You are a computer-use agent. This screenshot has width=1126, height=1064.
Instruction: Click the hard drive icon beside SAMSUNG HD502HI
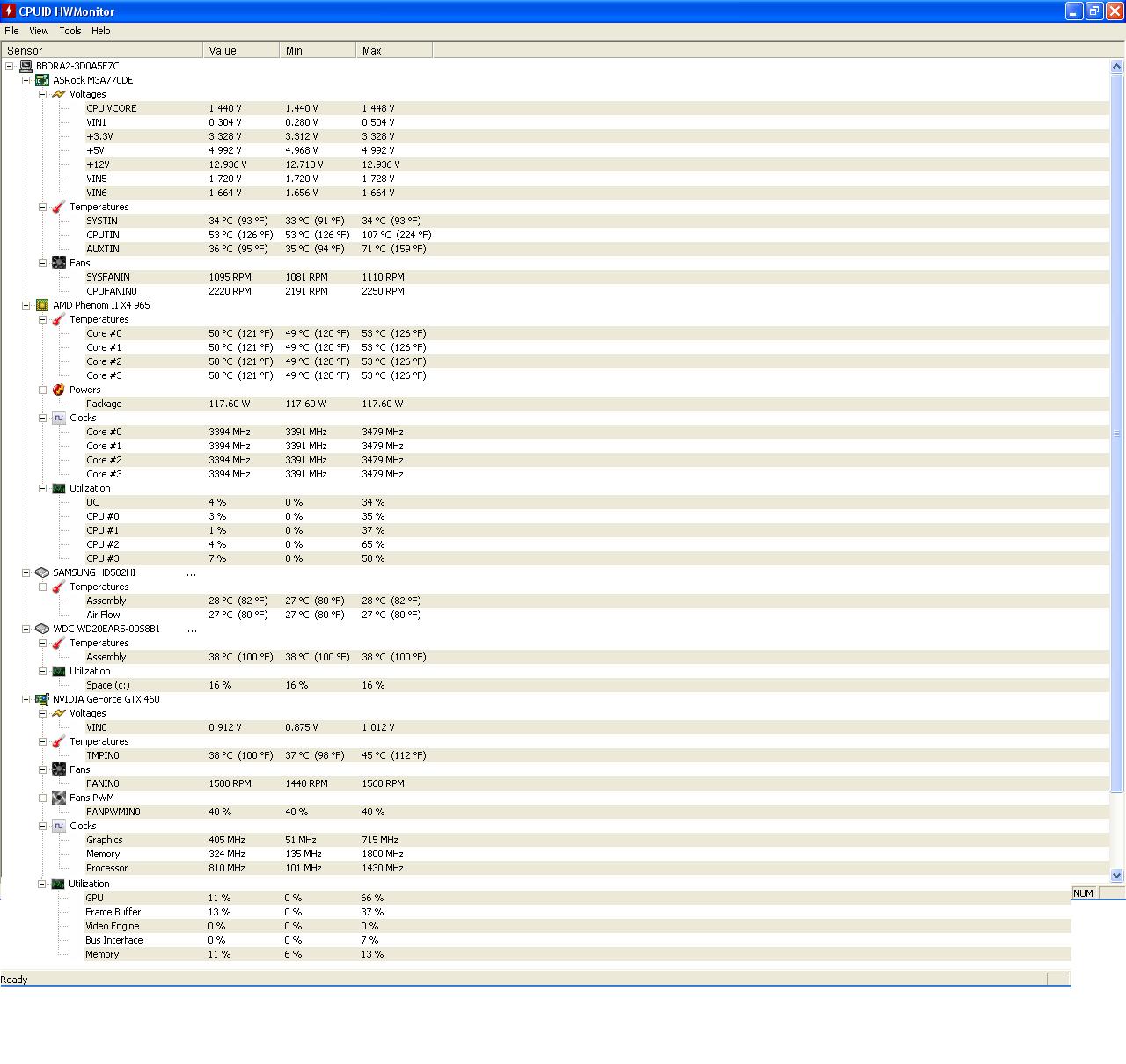[41, 572]
